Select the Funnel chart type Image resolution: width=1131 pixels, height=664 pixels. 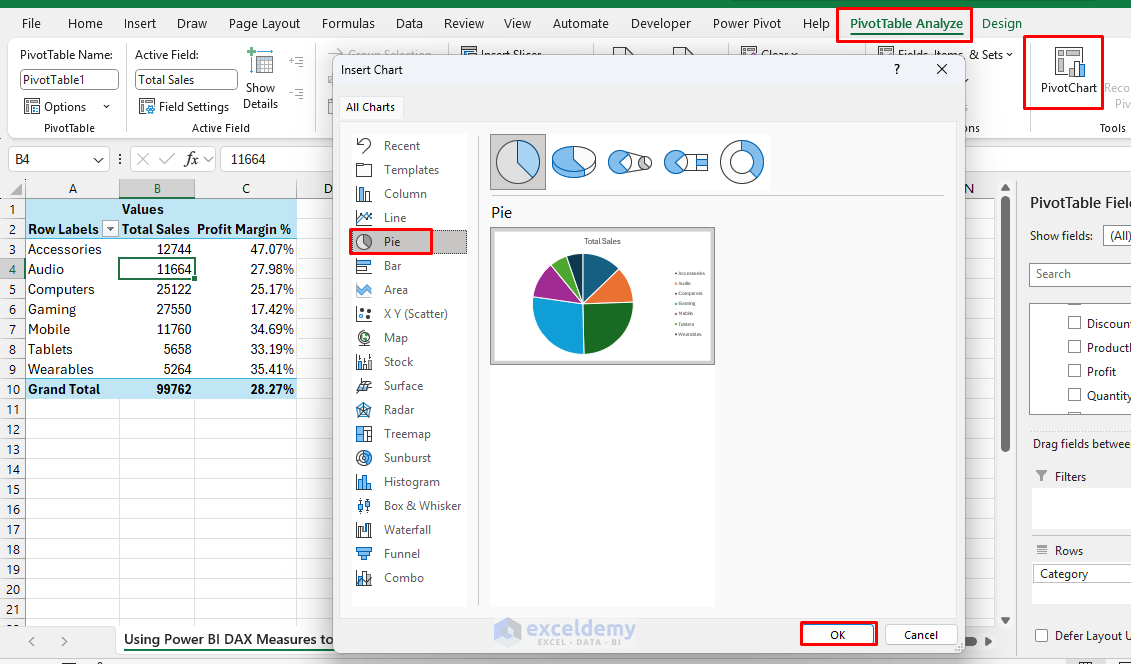[405, 553]
